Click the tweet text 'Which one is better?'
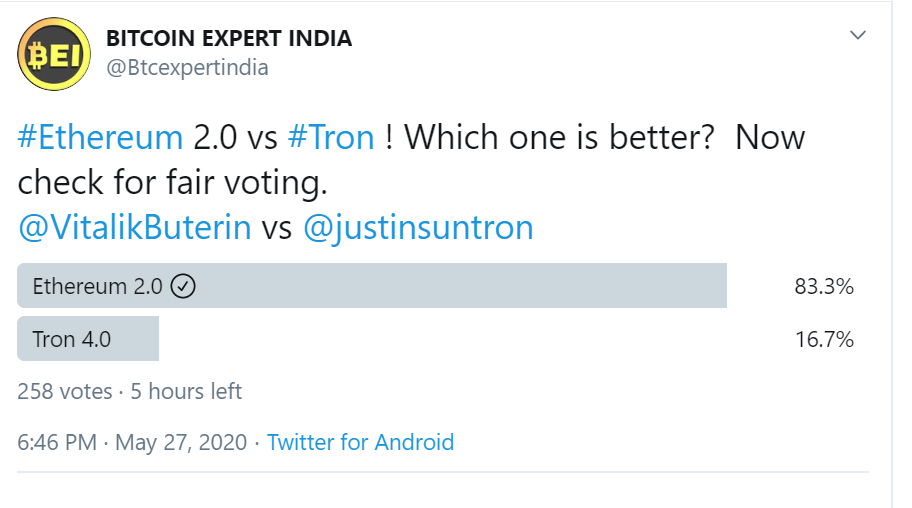 (x=559, y=138)
